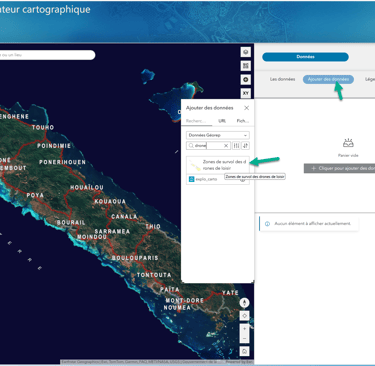Click the drone search input field
The height and width of the screenshot is (366, 375).
[x=208, y=146]
